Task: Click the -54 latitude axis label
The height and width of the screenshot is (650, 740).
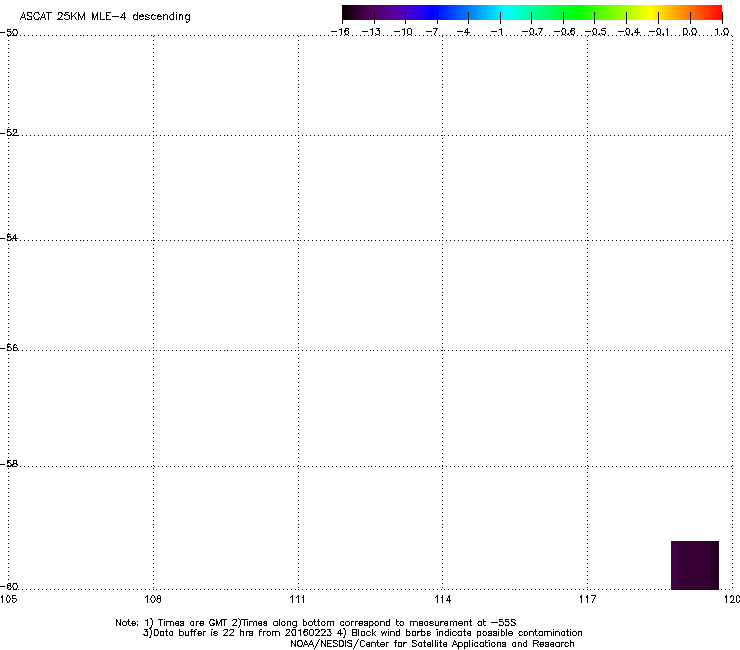Action: 9,237
